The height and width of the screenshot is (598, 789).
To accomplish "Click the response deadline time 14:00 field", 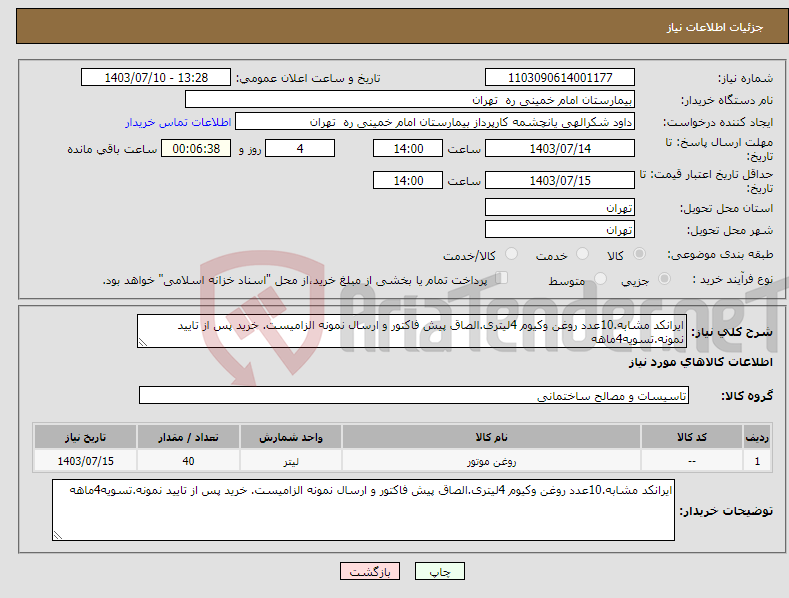I will (x=408, y=148).
